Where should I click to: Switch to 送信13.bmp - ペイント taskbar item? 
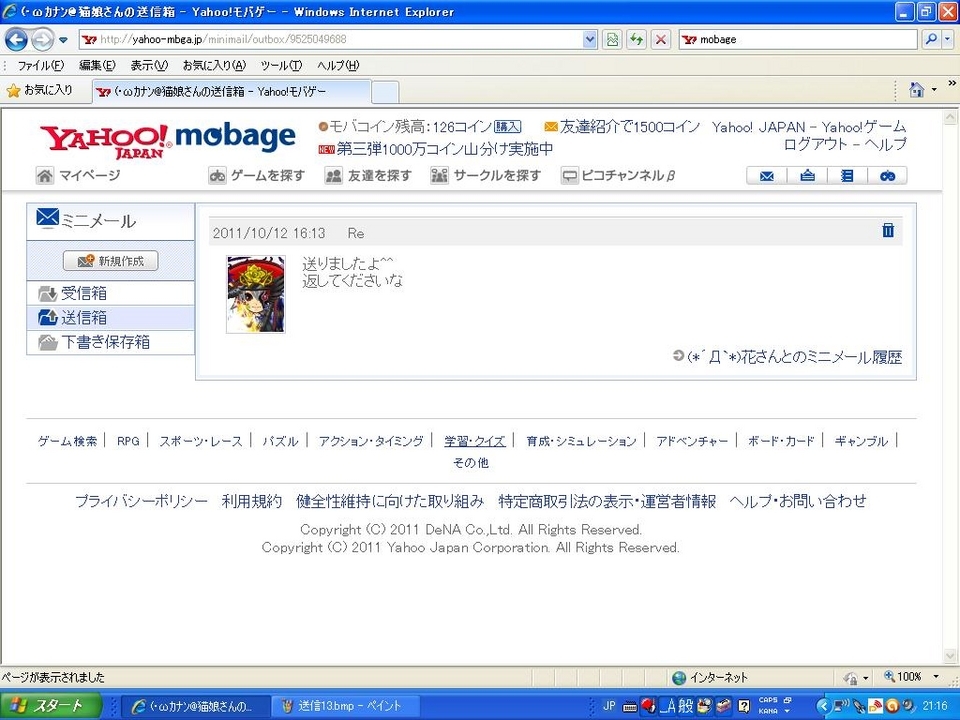click(344, 706)
